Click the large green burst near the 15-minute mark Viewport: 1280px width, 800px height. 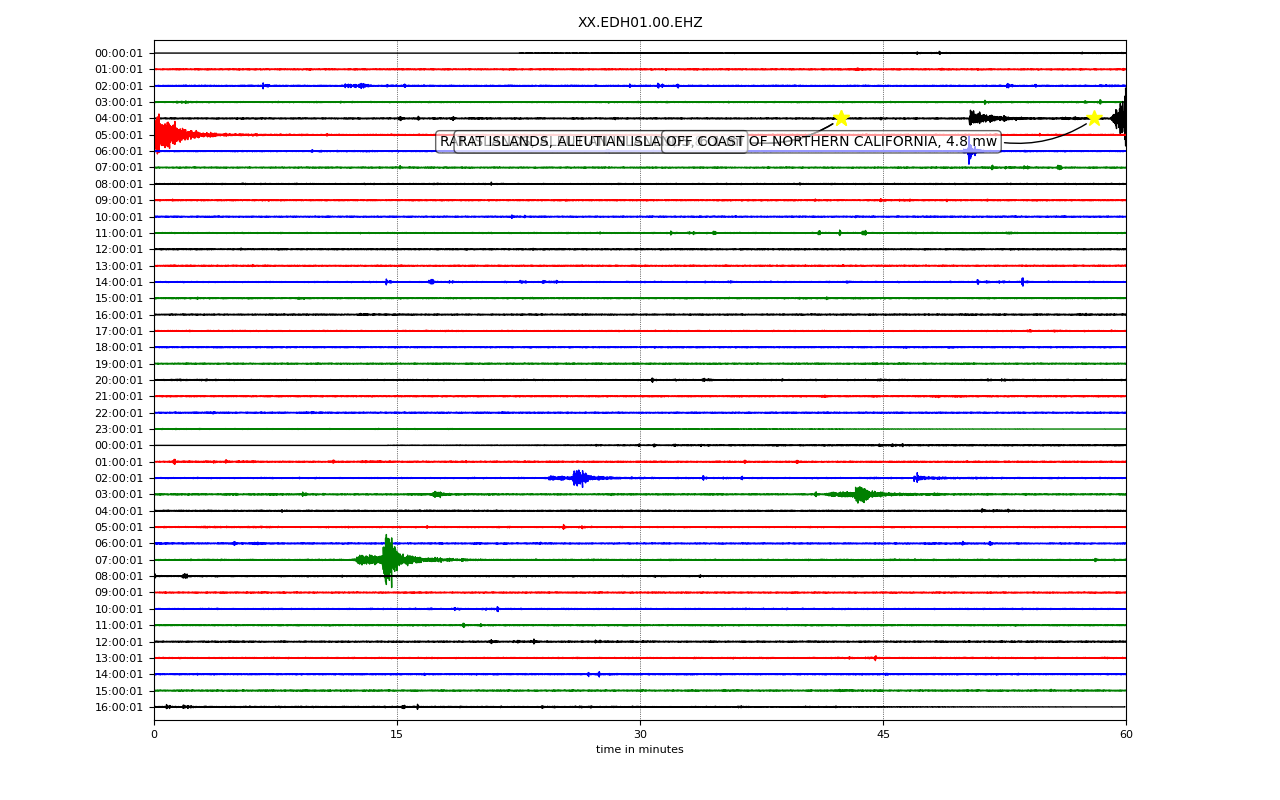(389, 560)
